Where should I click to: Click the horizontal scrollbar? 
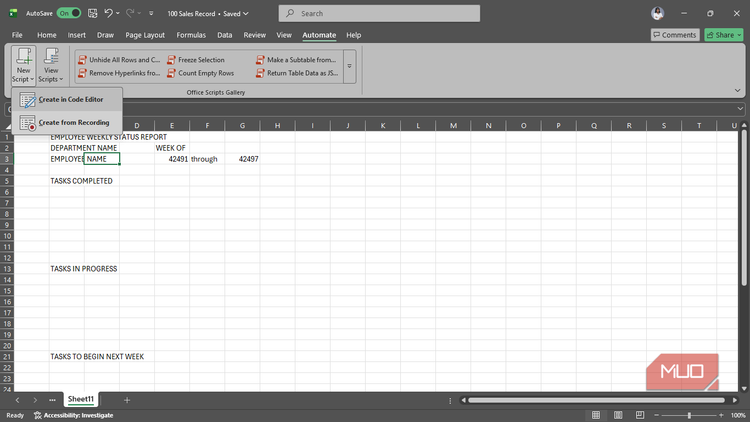596,400
